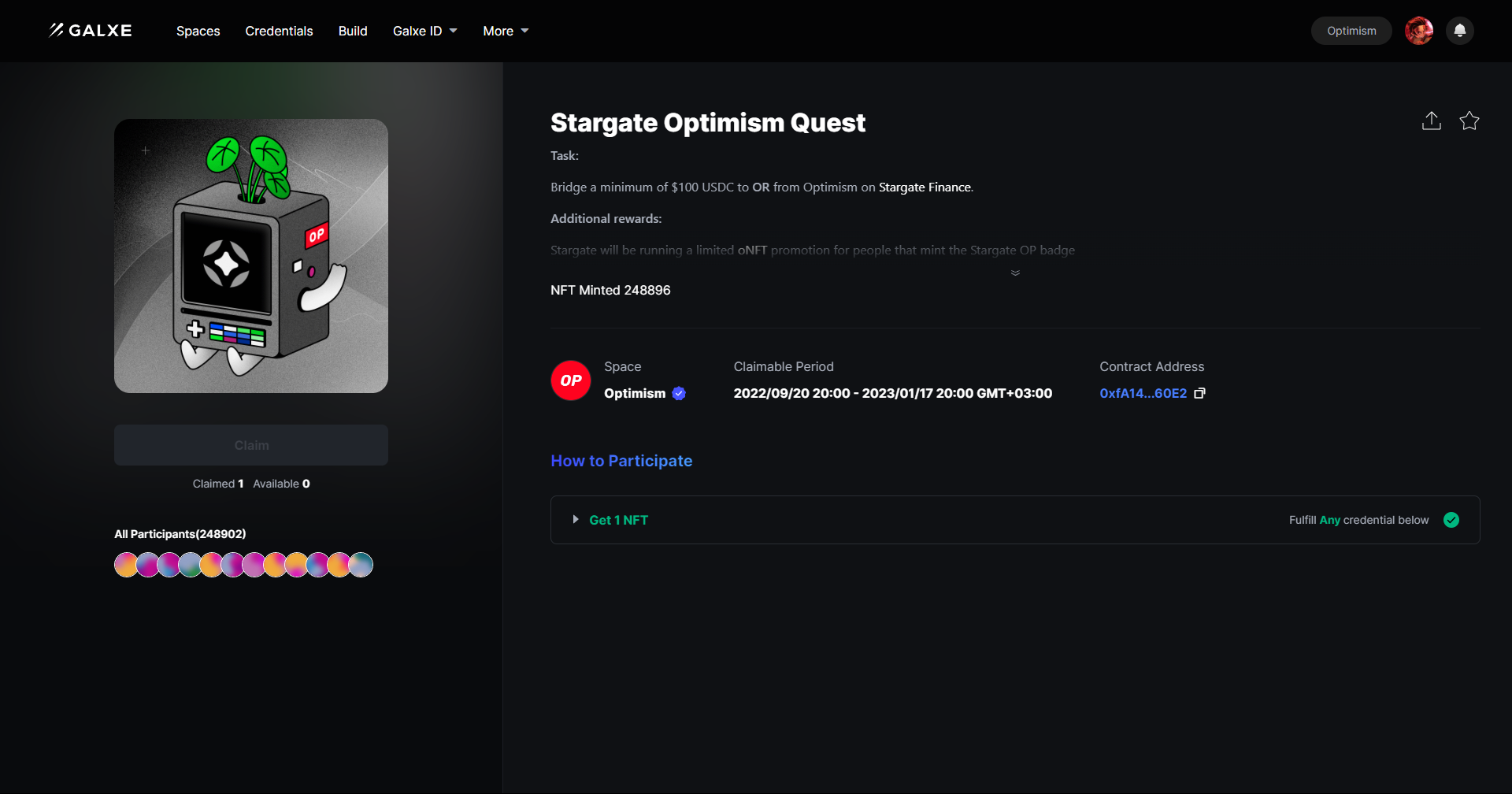The image size is (1512, 794).
Task: Click the Galxe logo in the header
Action: (x=90, y=31)
